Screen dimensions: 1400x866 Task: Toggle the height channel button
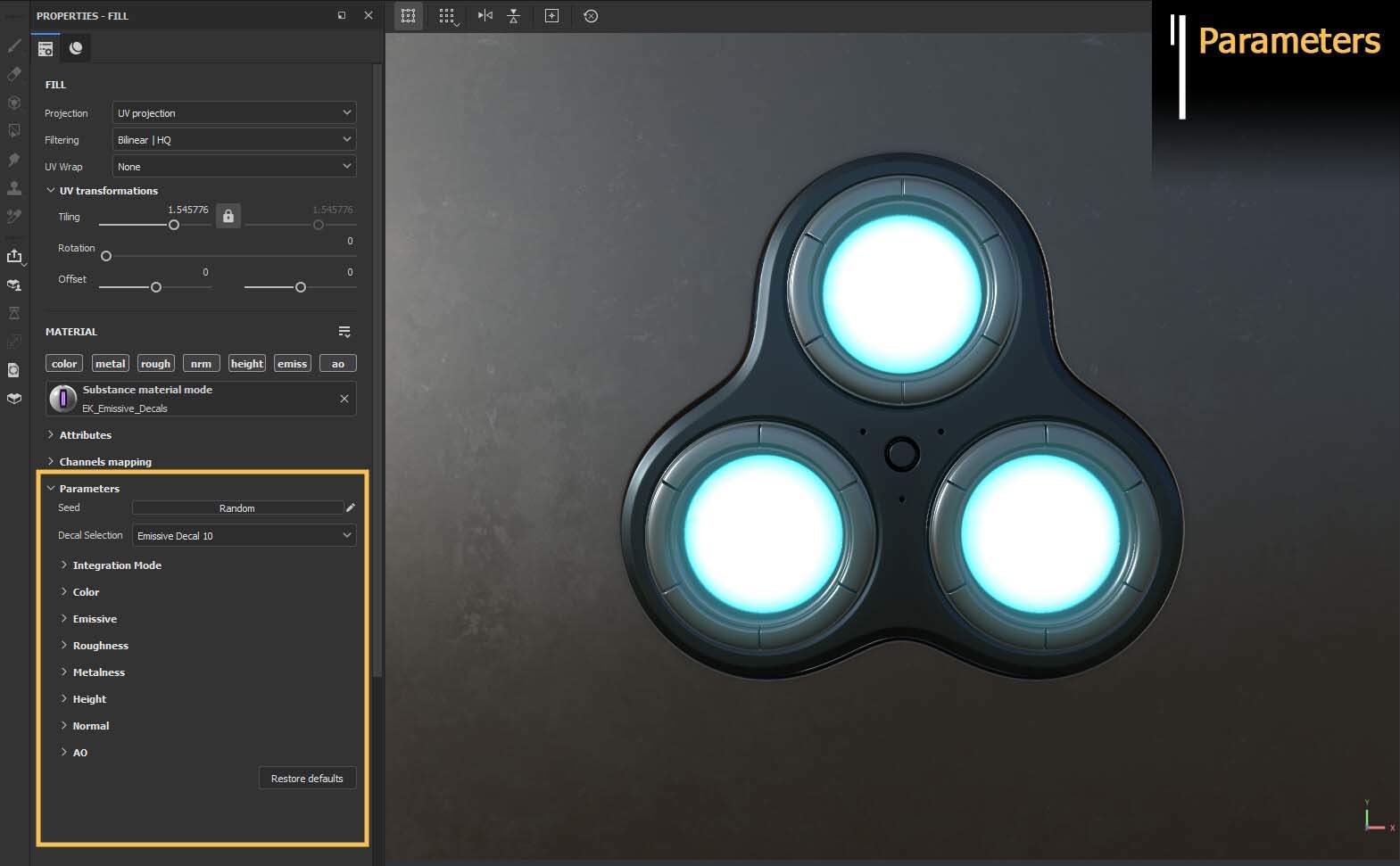[x=247, y=363]
